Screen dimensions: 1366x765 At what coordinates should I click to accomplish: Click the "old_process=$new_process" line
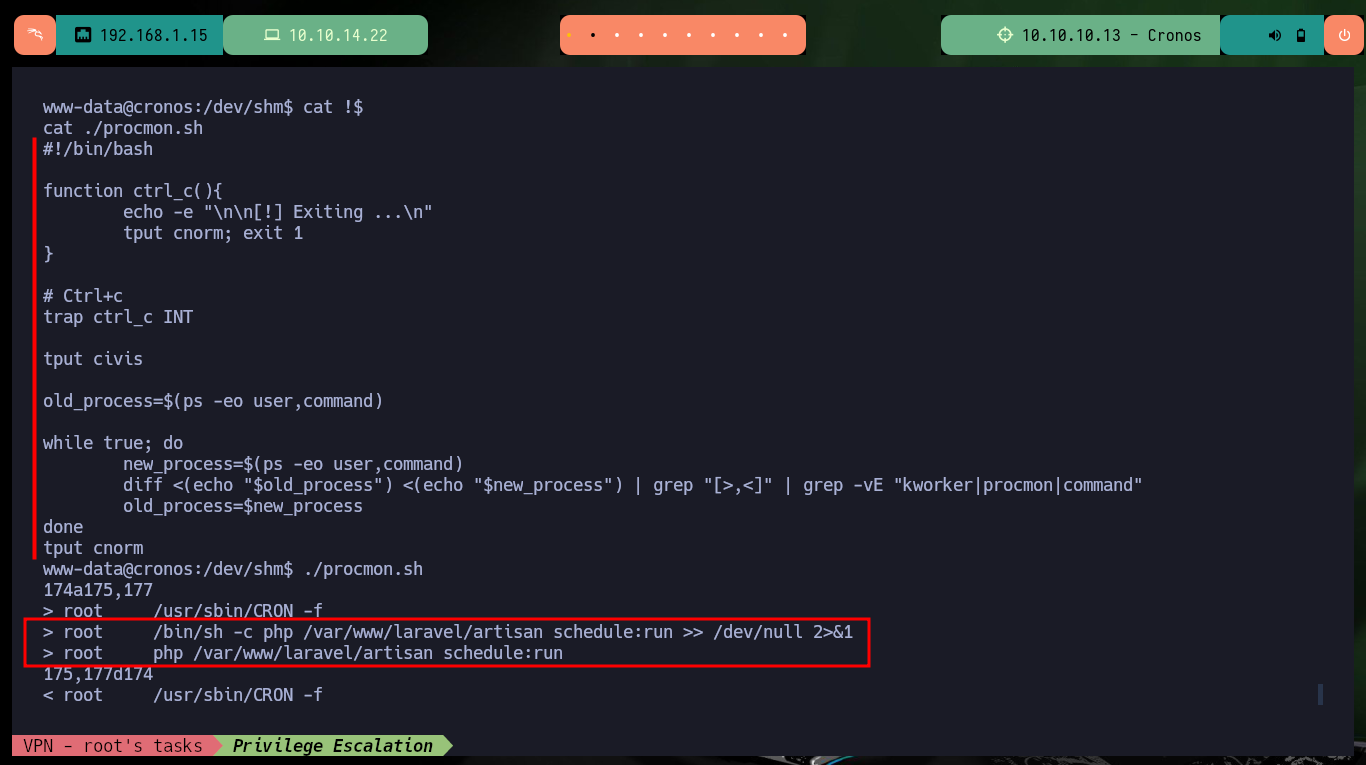(243, 506)
